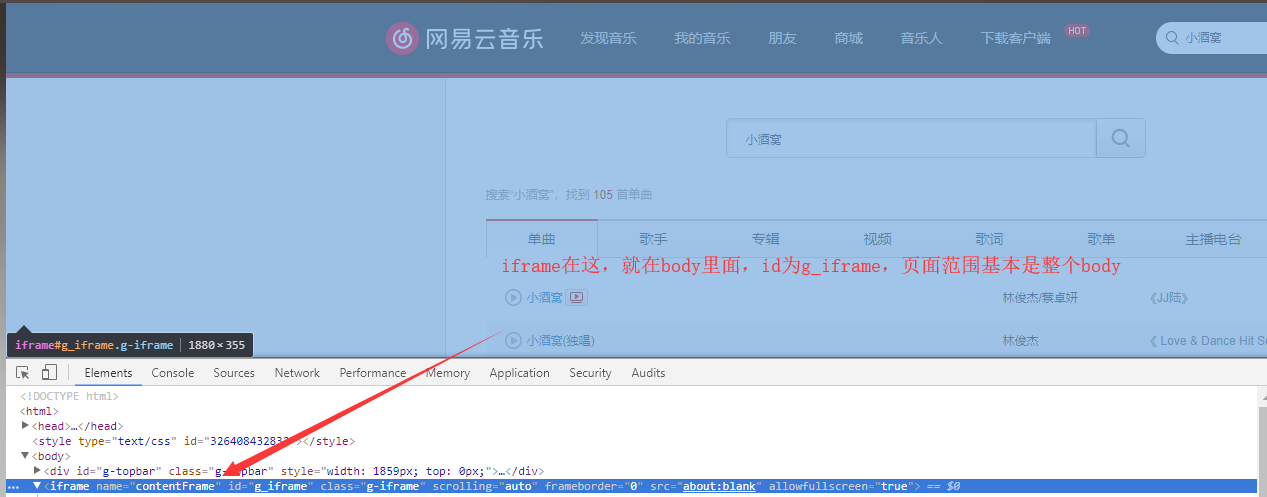Click the search magnifier button beside 小酒窝
This screenshot has height=497, width=1267.
[1121, 138]
